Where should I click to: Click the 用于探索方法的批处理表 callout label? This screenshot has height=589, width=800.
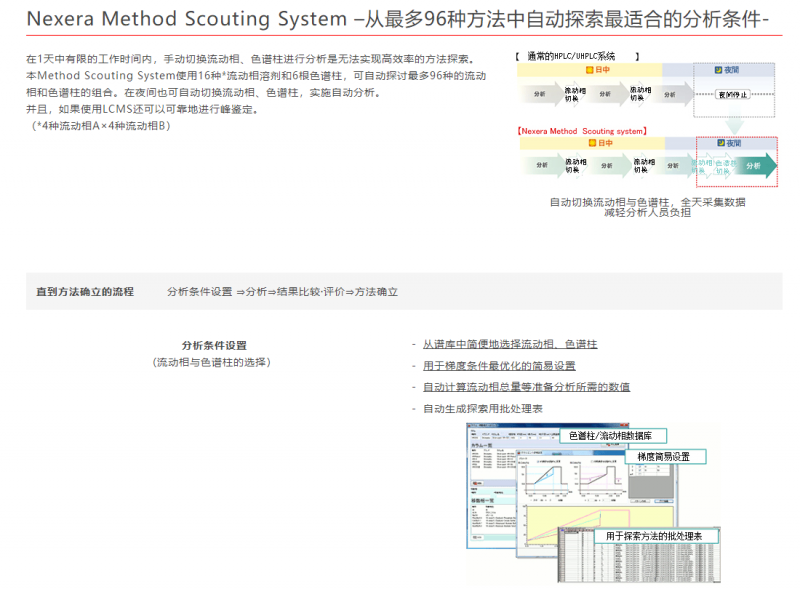tap(656, 536)
